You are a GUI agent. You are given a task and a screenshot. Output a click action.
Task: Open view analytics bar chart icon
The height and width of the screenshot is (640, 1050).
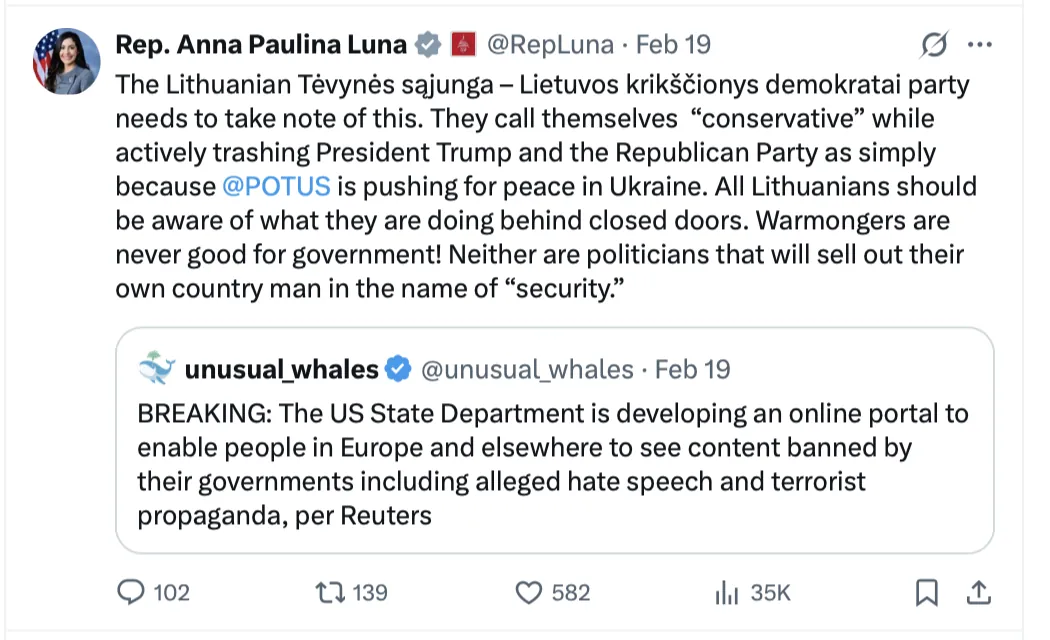(x=726, y=593)
